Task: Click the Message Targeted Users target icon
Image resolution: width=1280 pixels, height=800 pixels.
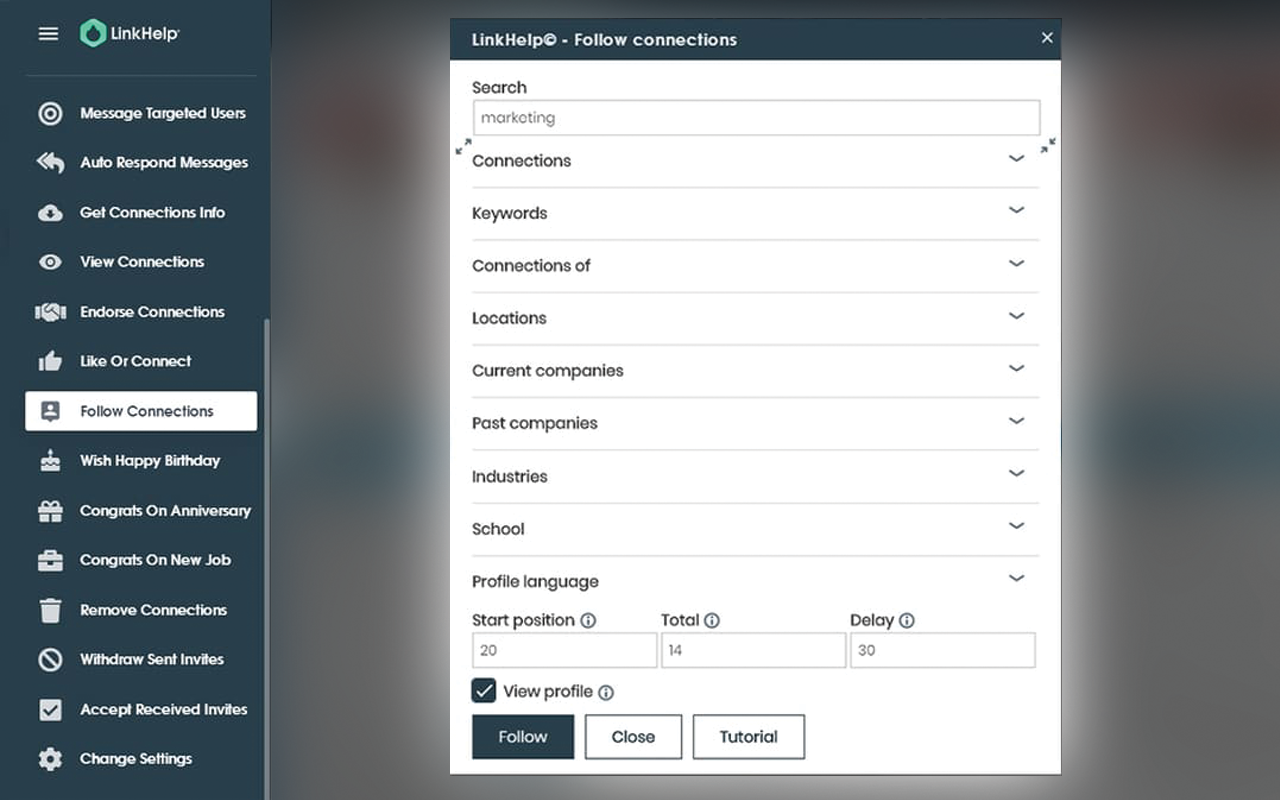Action: click(50, 113)
